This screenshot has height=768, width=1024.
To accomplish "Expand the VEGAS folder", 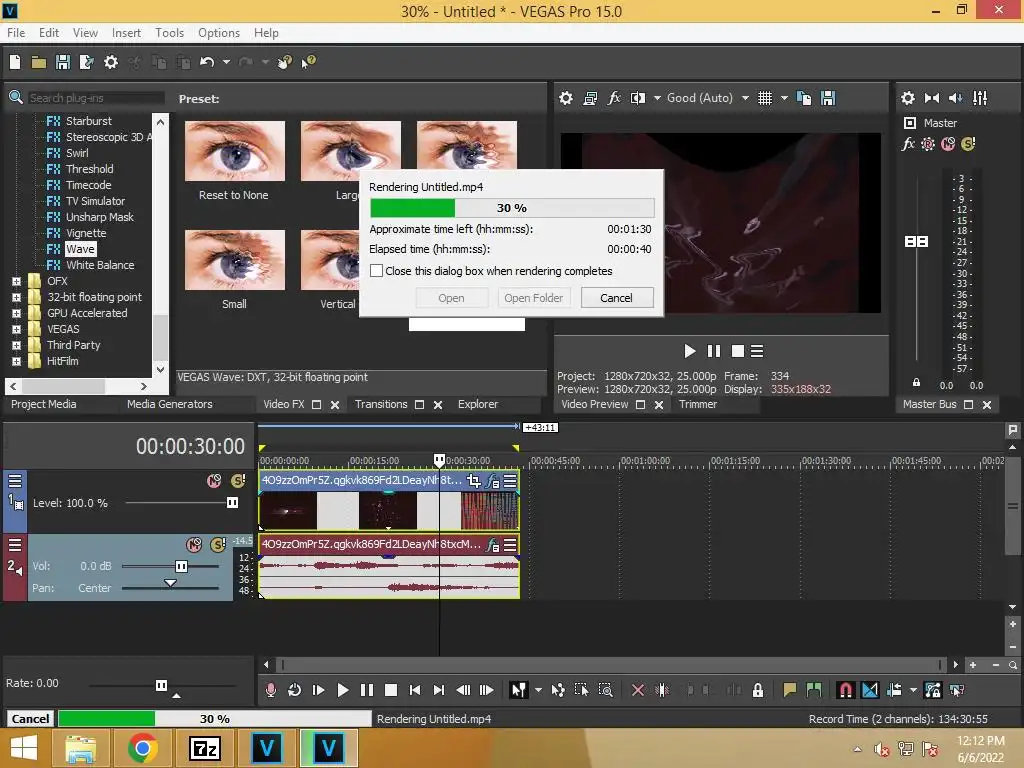I will pyautogui.click(x=16, y=329).
